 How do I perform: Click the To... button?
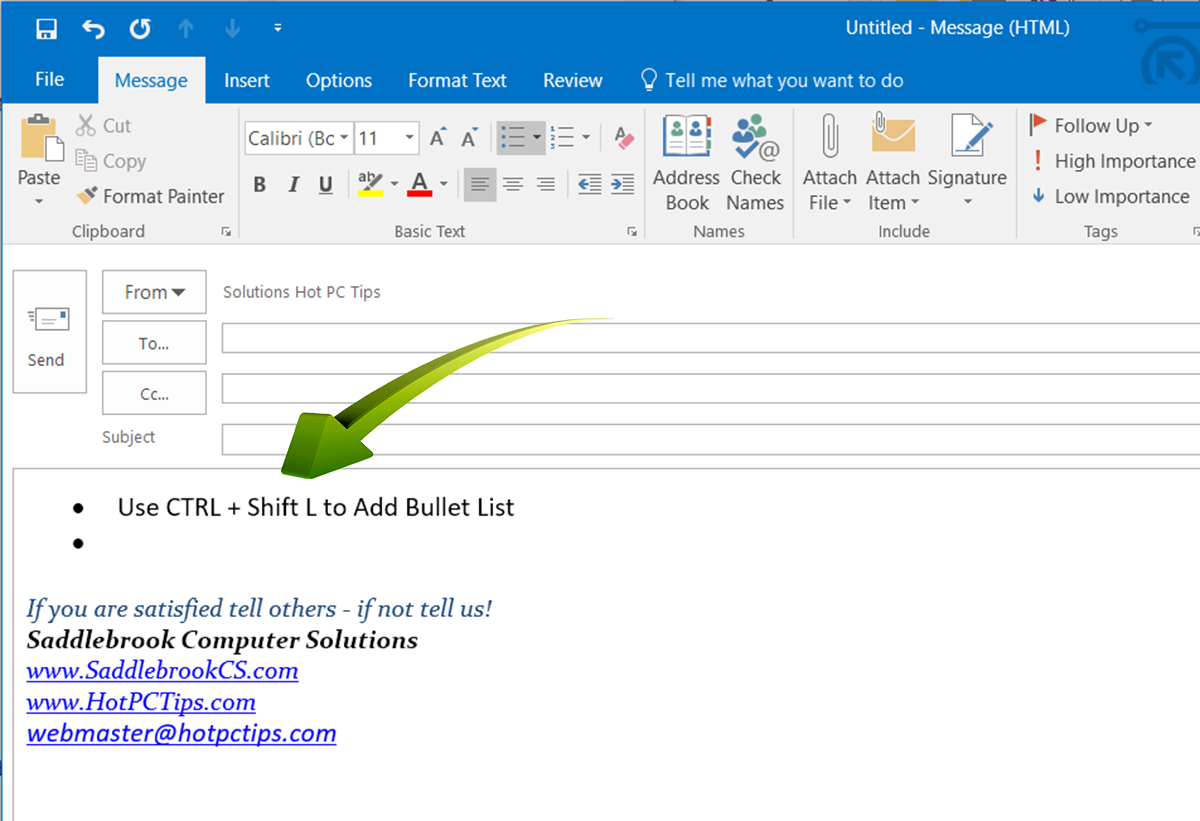[154, 343]
